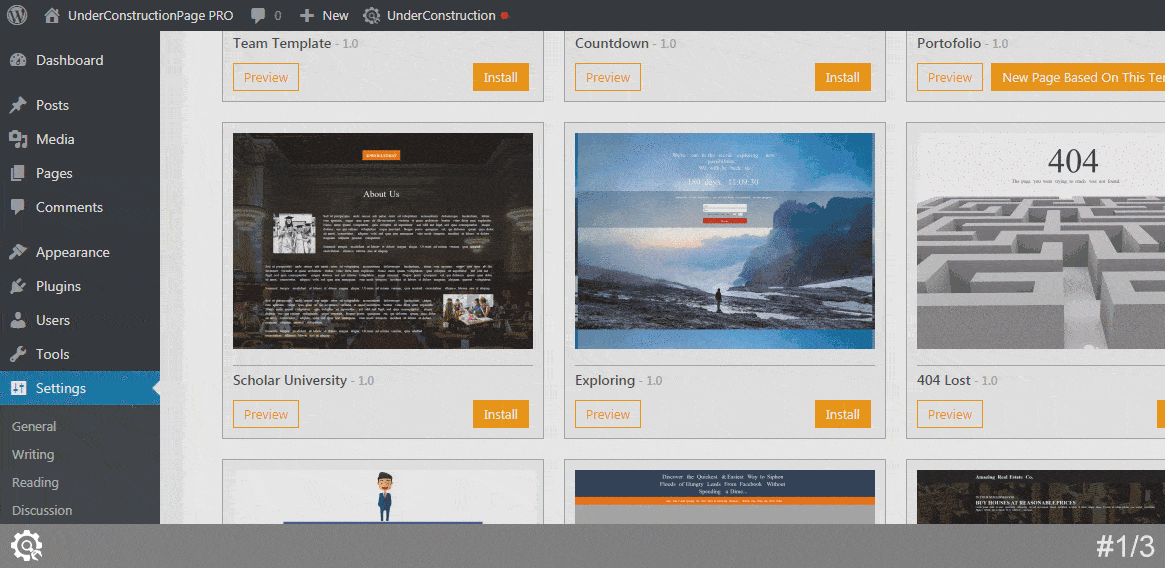Install the Countdown template
The height and width of the screenshot is (568, 1165).
coord(842,77)
